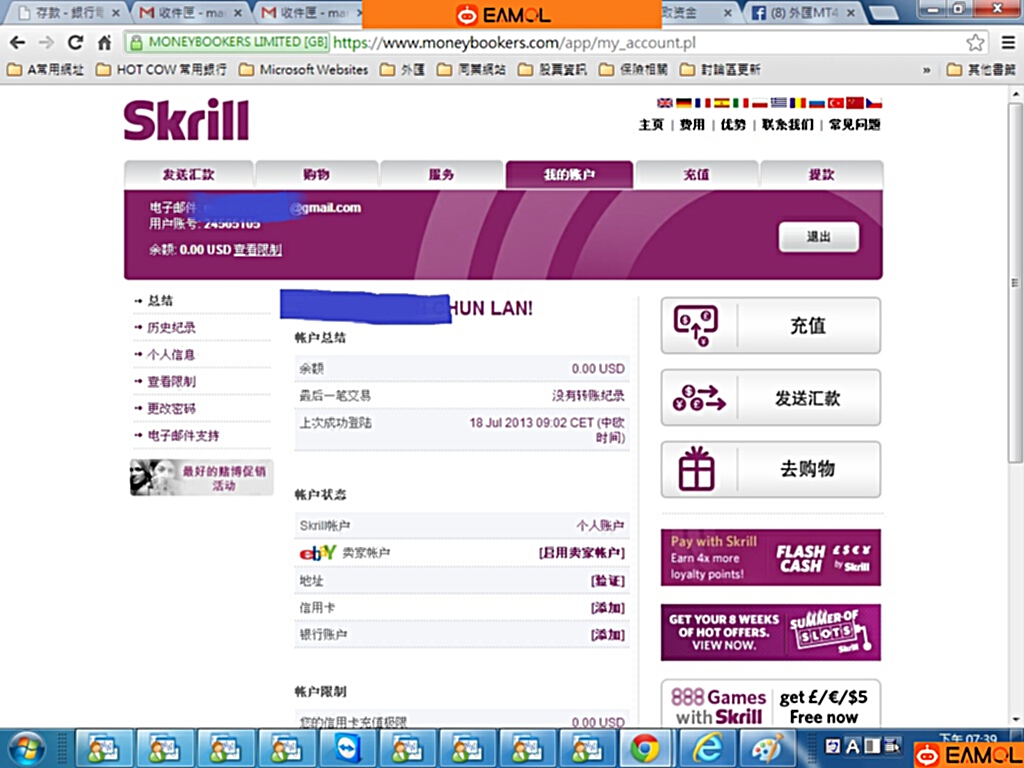Click the [验证] link for 地址
Screen dimensions: 1024x768
[607, 581]
